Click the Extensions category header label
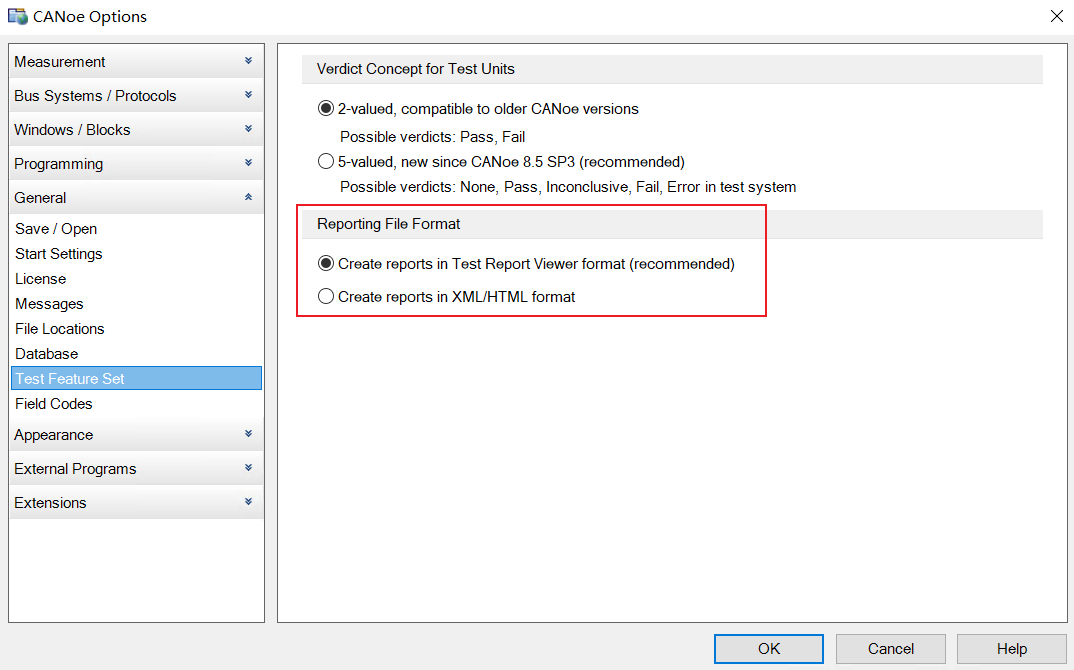Image resolution: width=1074 pixels, height=670 pixels. tap(50, 503)
